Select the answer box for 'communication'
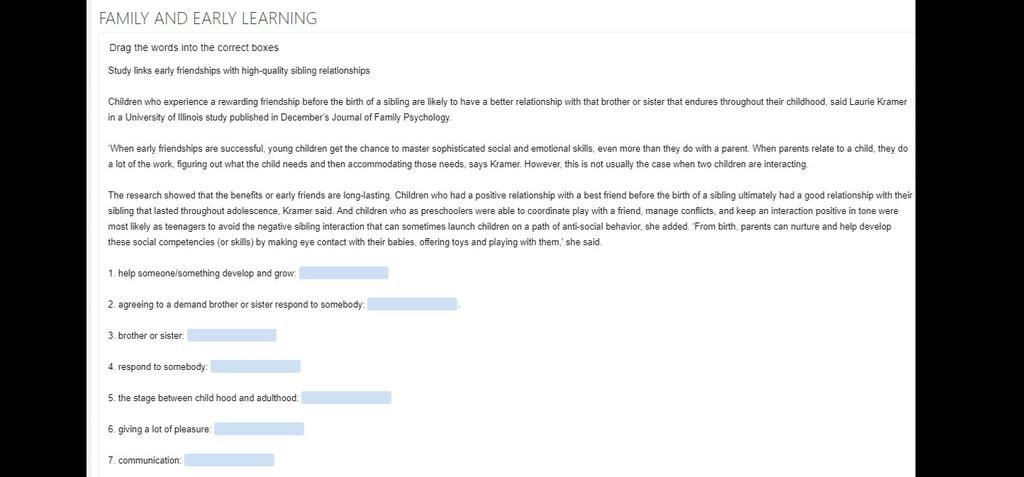This screenshot has width=1024, height=477. point(229,460)
